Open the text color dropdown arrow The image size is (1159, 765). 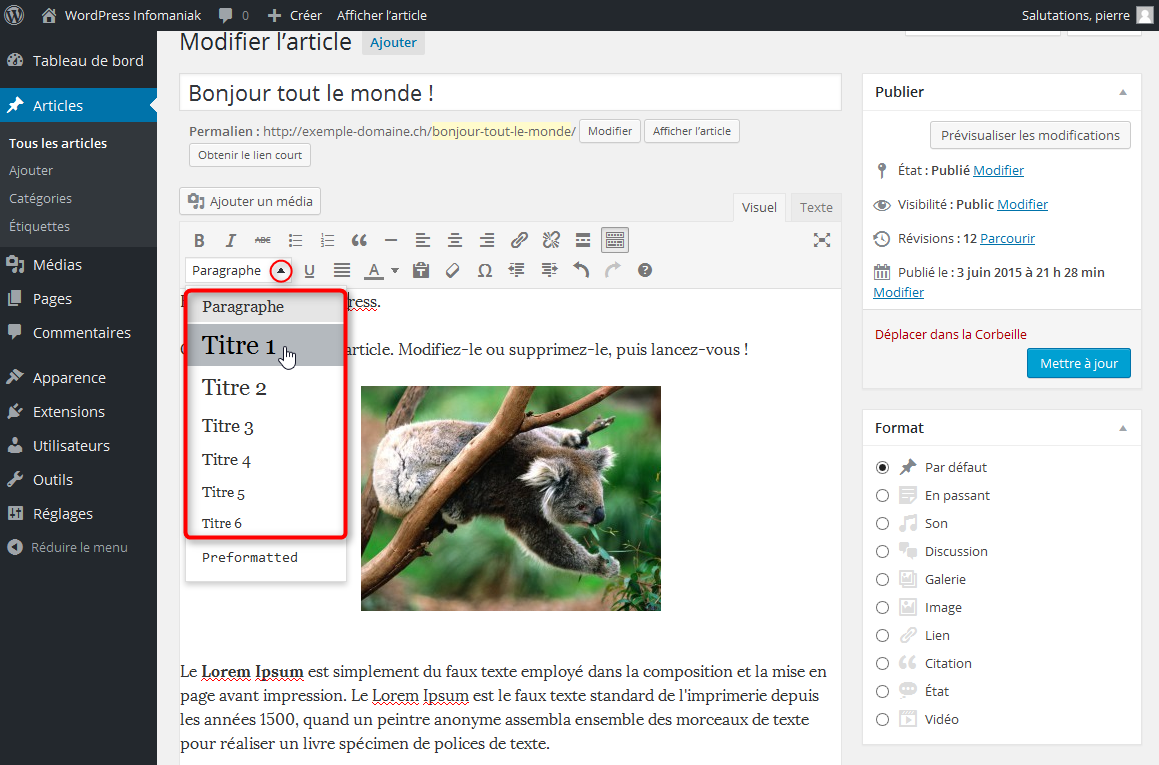[395, 270]
